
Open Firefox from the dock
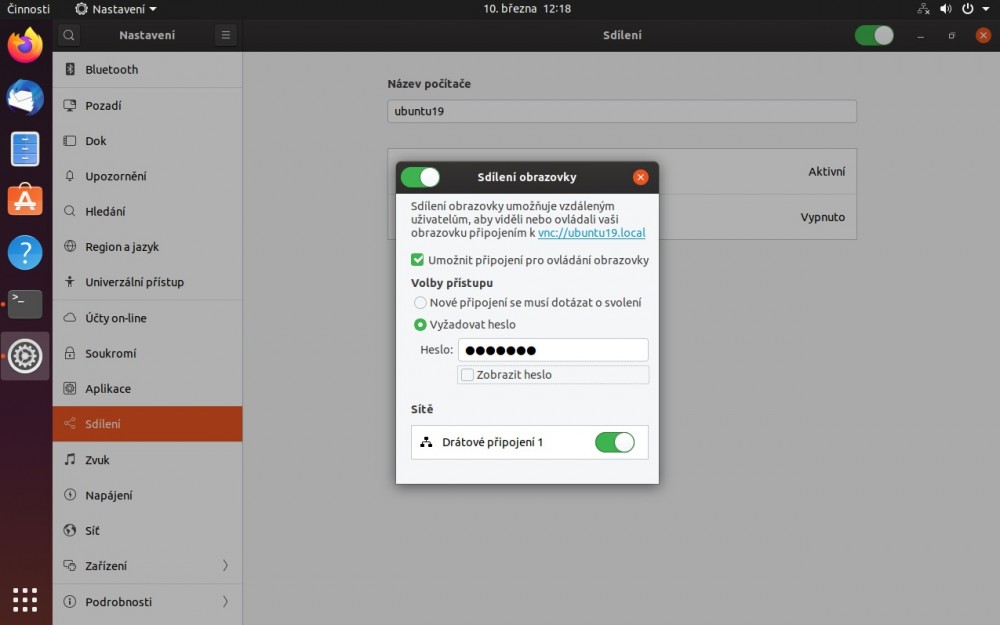tap(25, 46)
